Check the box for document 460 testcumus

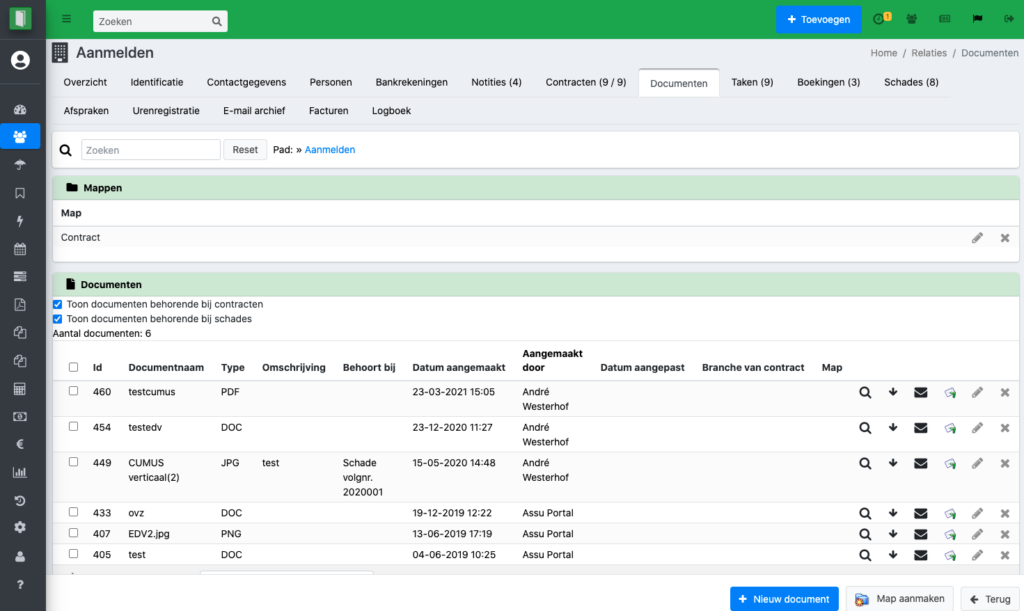point(73,390)
